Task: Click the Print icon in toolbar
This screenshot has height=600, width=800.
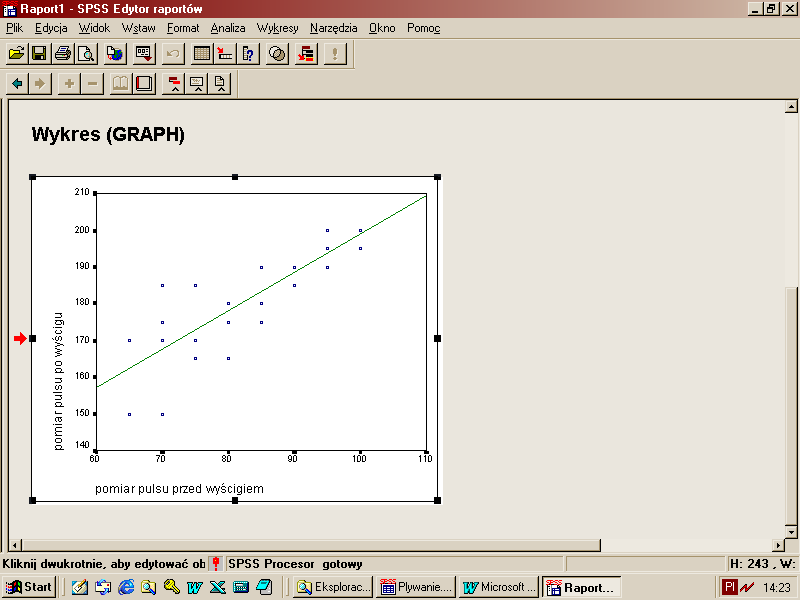Action: pyautogui.click(x=63, y=53)
